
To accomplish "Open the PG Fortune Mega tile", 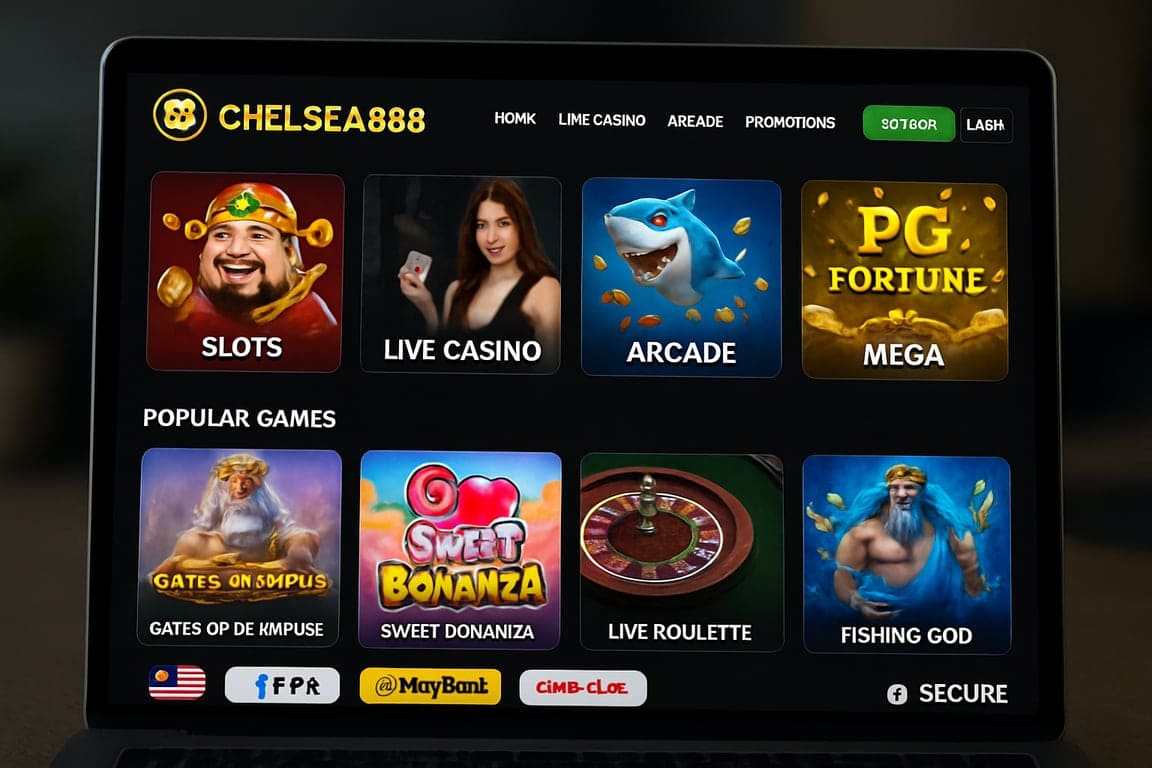I will (x=904, y=280).
